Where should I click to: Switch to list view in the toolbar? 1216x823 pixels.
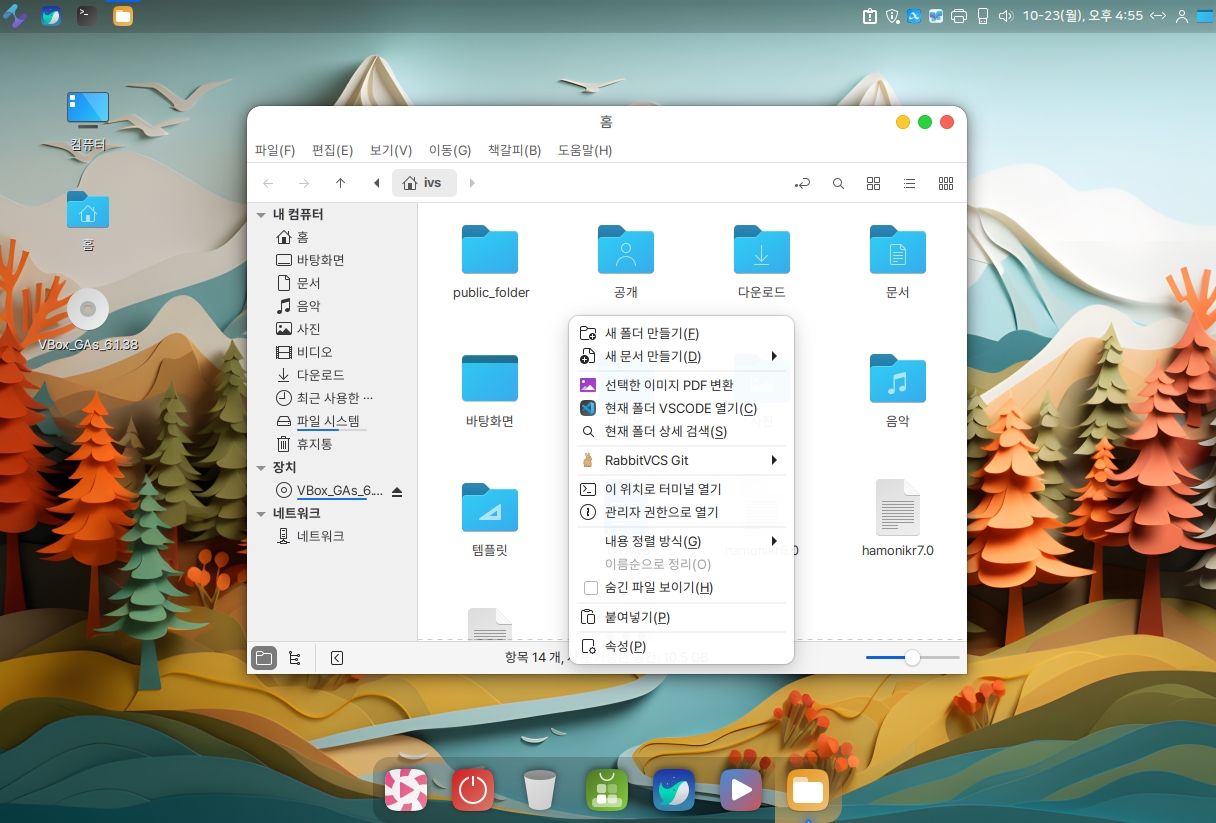909,183
